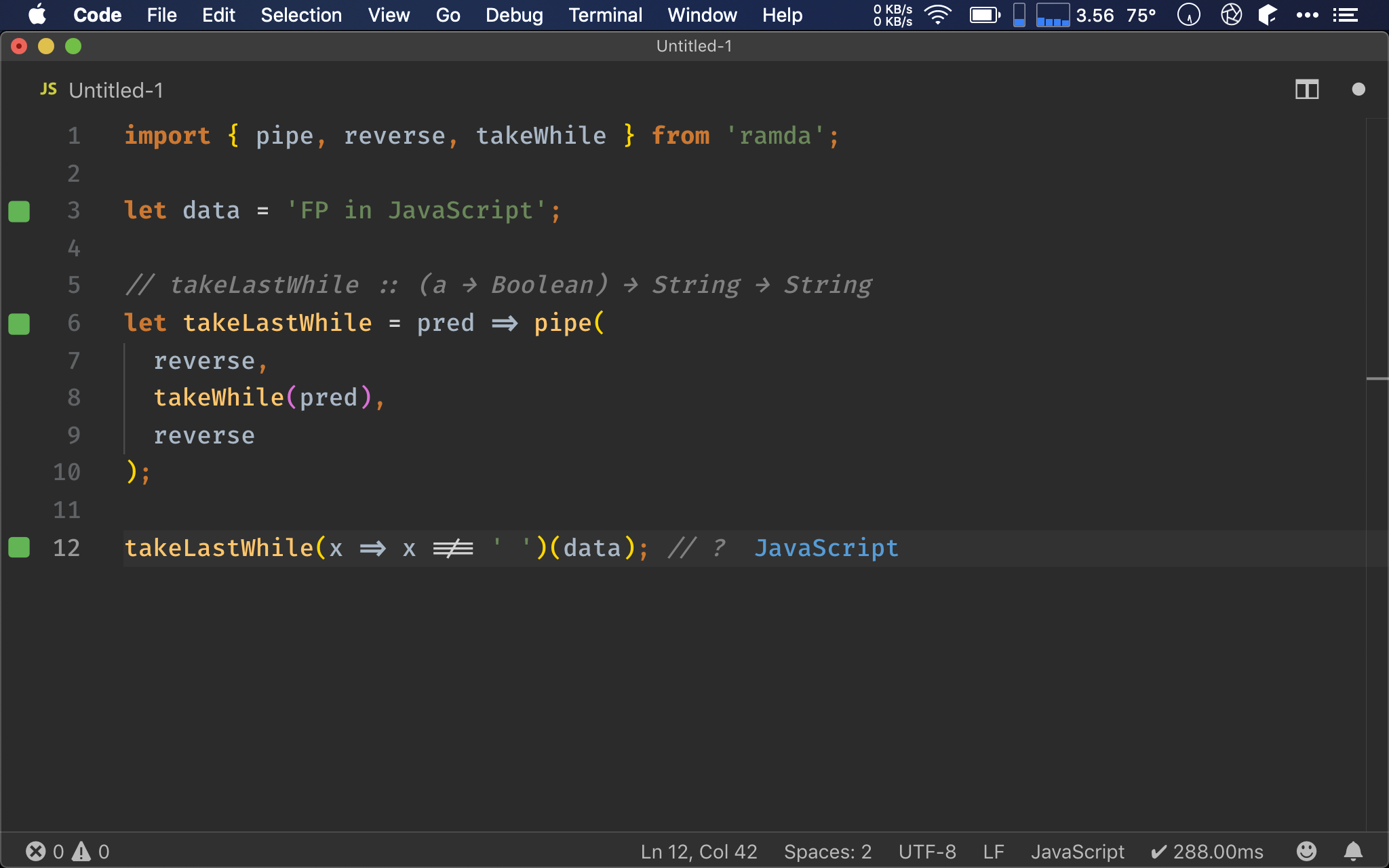Click the 'FP in JavaScript' string literal
Viewport: 1389px width, 868px height.
click(416, 210)
